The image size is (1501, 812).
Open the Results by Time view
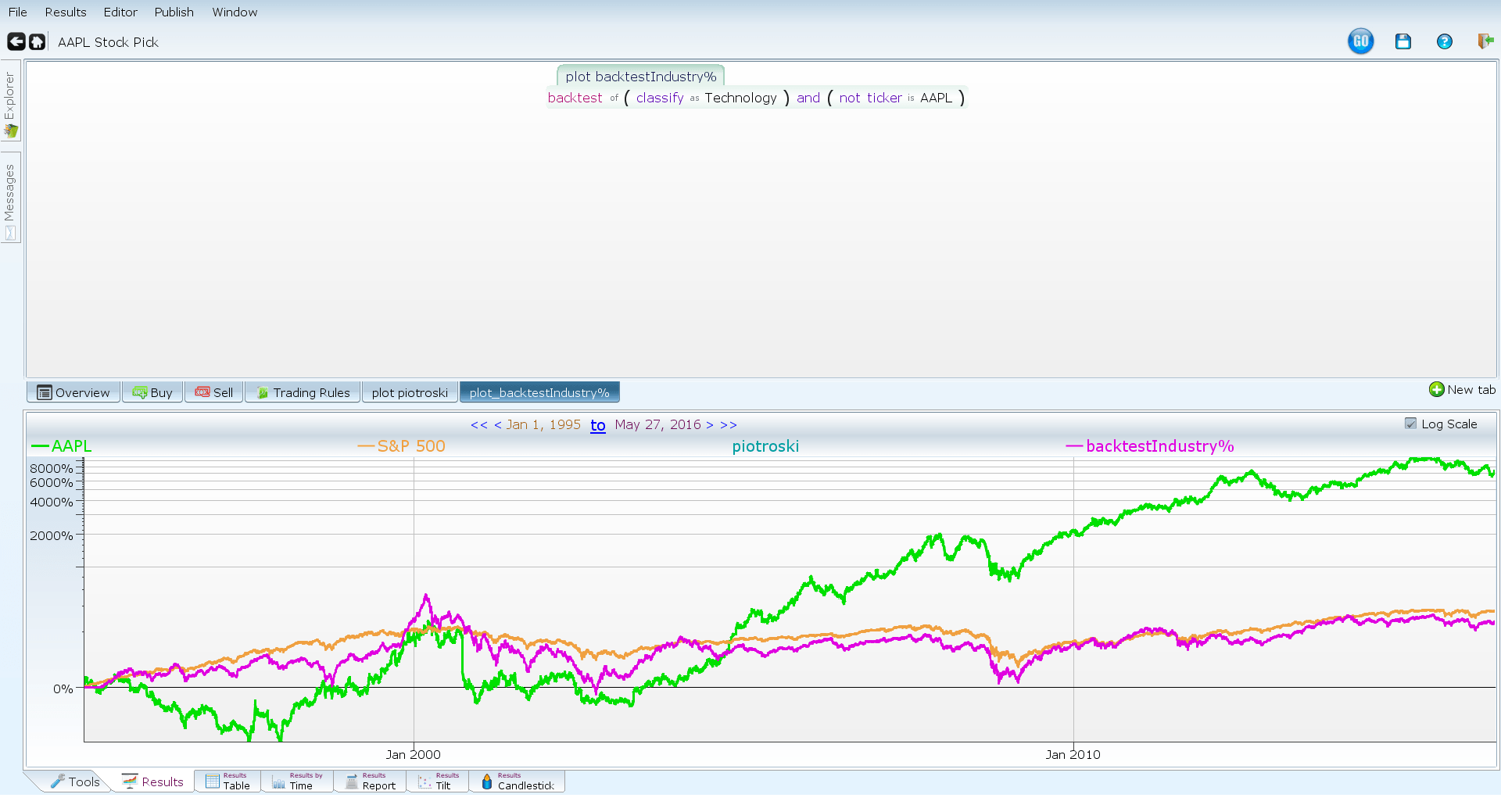[297, 782]
